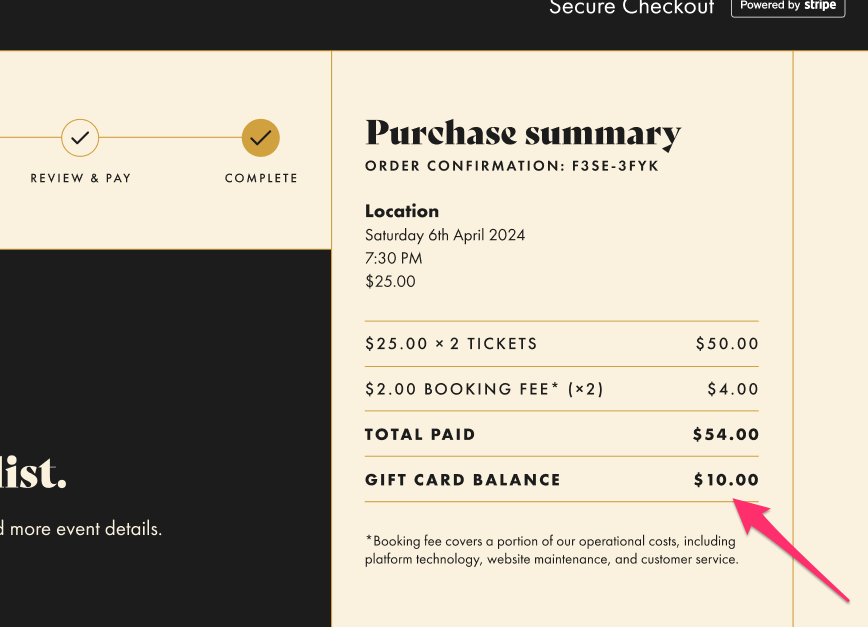Click the $4.00 booking fee amount
868x627 pixels.
pos(733,389)
